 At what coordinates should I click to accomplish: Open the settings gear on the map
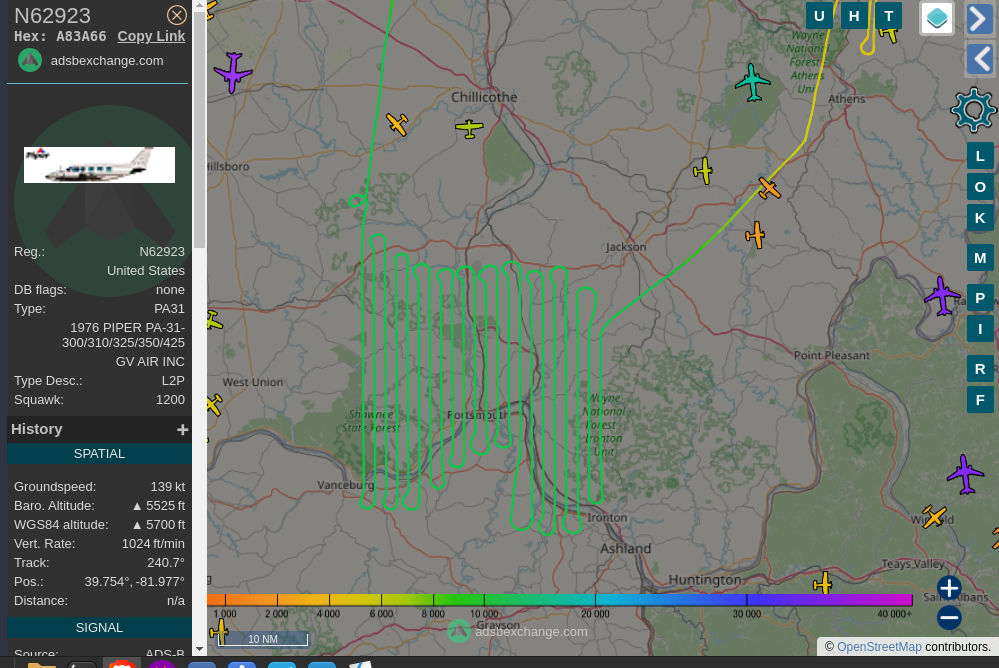974,110
